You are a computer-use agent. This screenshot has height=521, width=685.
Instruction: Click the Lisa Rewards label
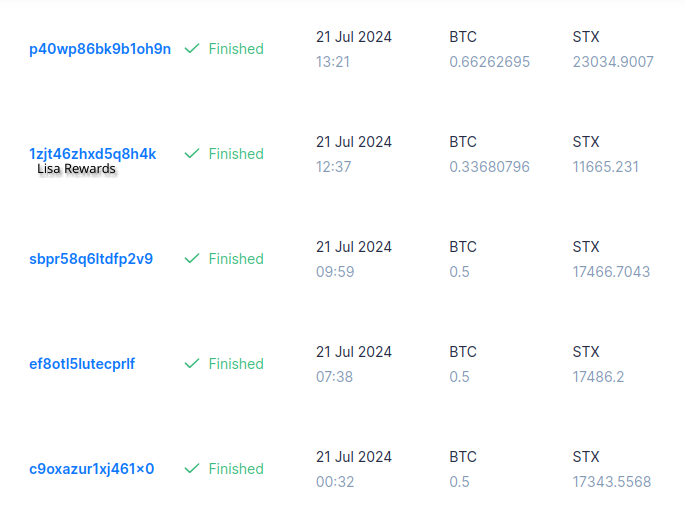[77, 170]
